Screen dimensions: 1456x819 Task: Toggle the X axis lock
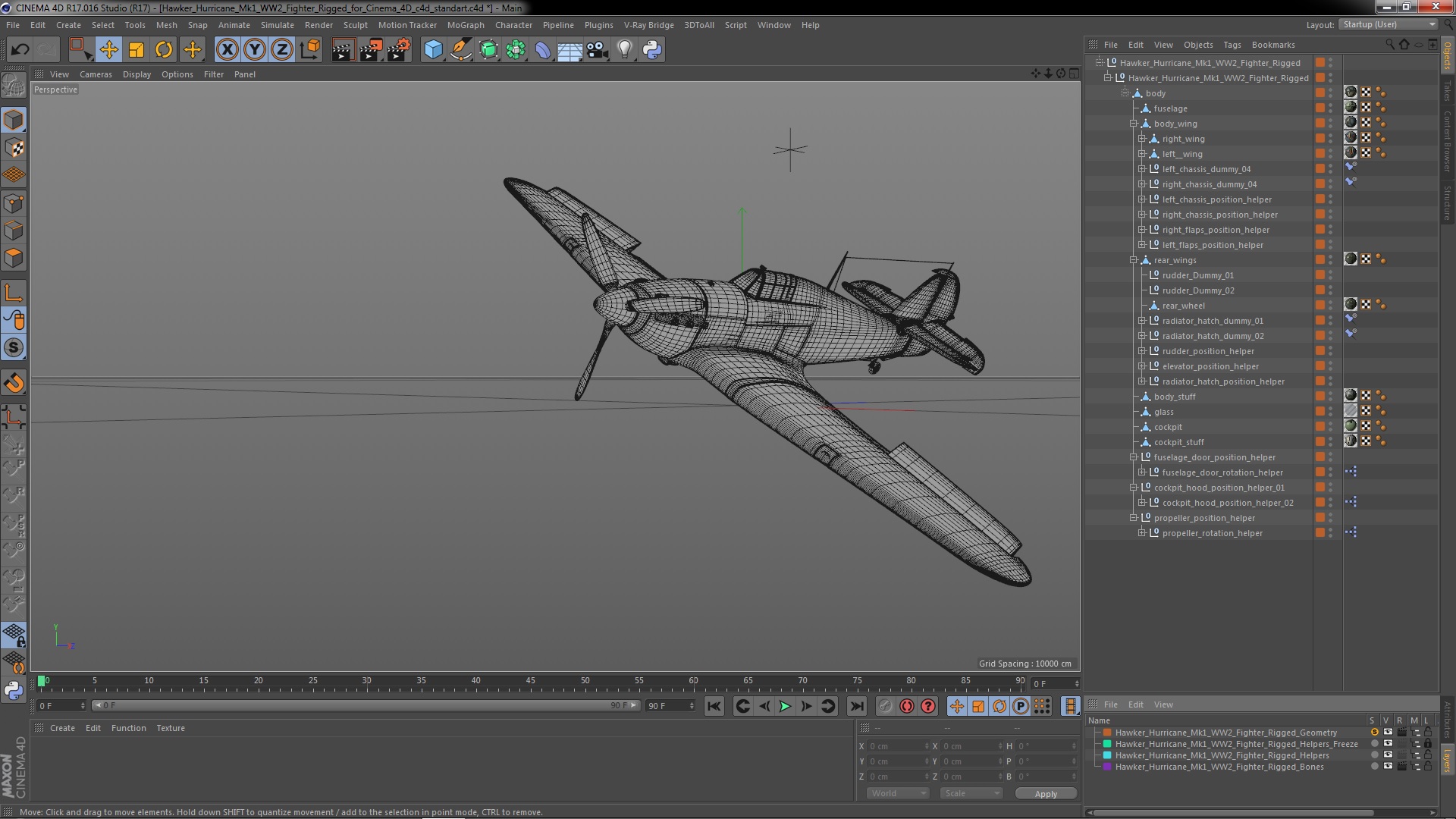(x=227, y=50)
